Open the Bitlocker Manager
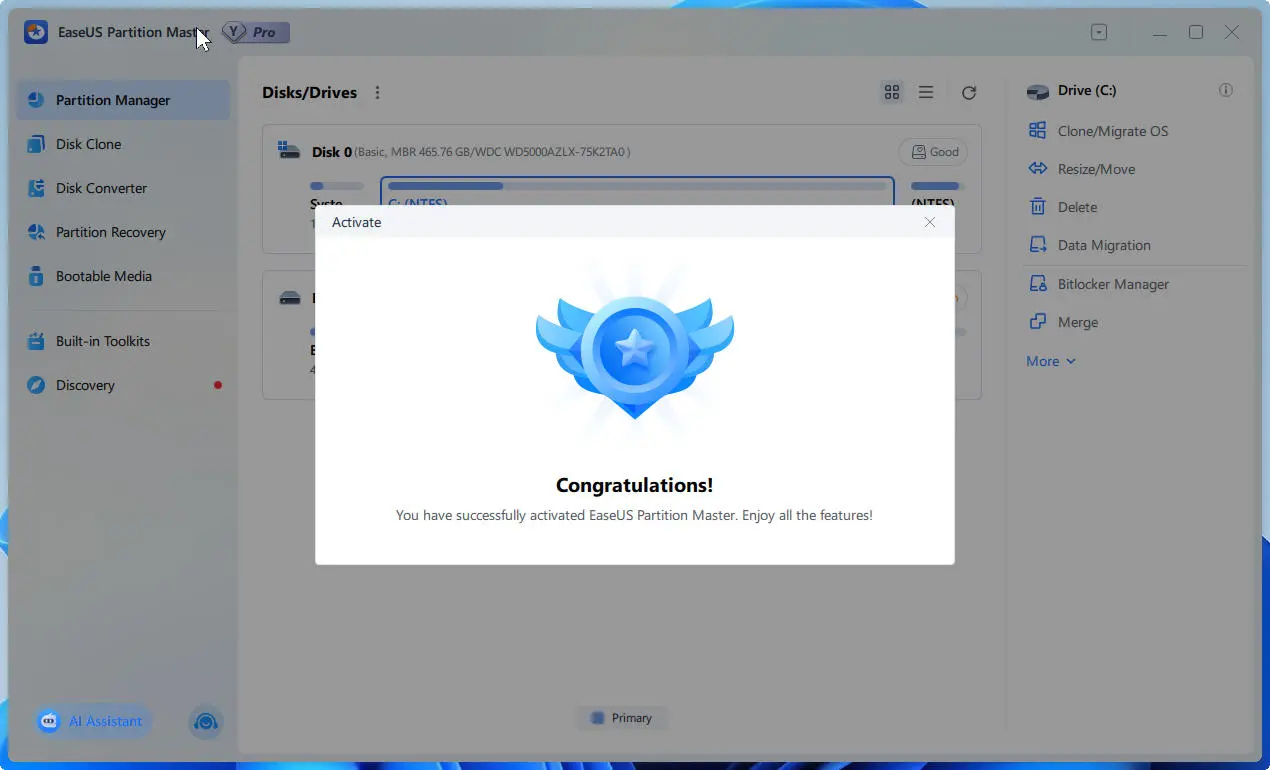The image size is (1270, 770). pyautogui.click(x=1113, y=284)
